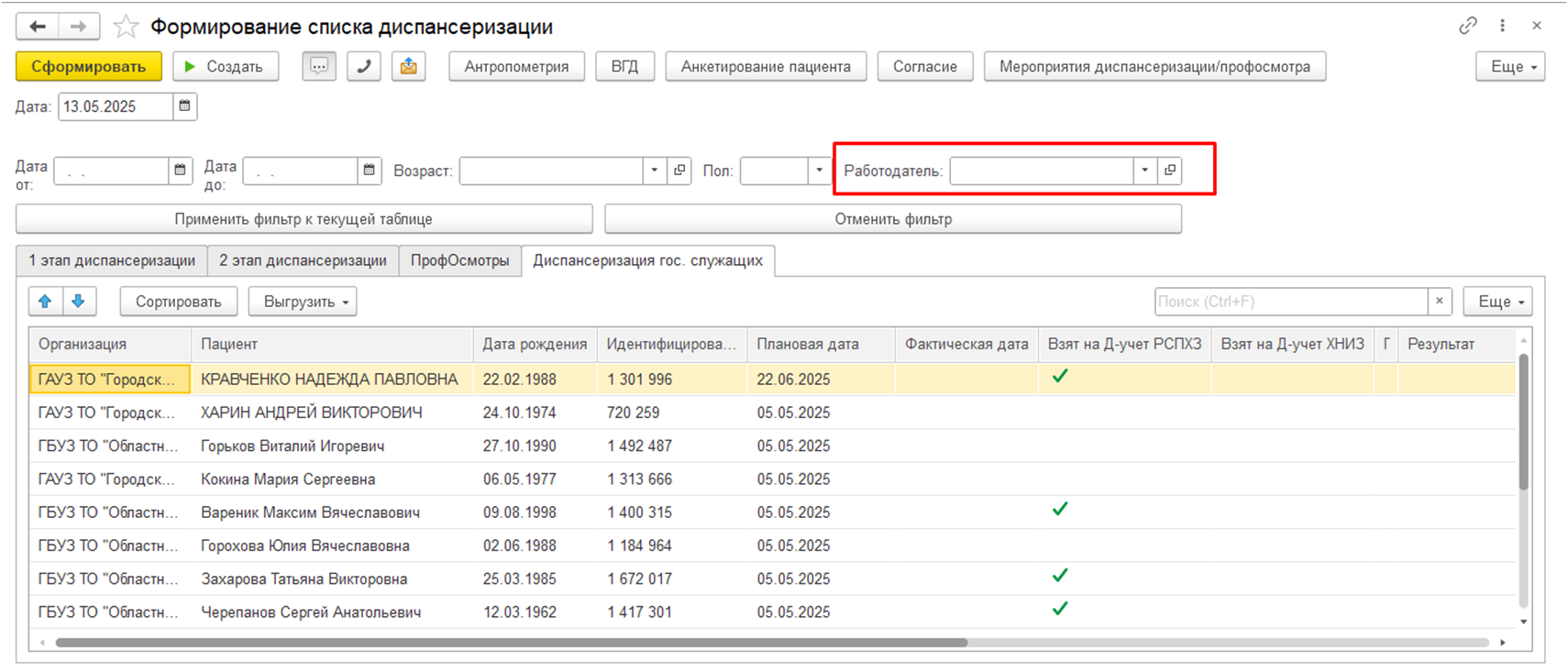
Task: Open 1 этап диспансеризации tab
Action: click(x=112, y=260)
